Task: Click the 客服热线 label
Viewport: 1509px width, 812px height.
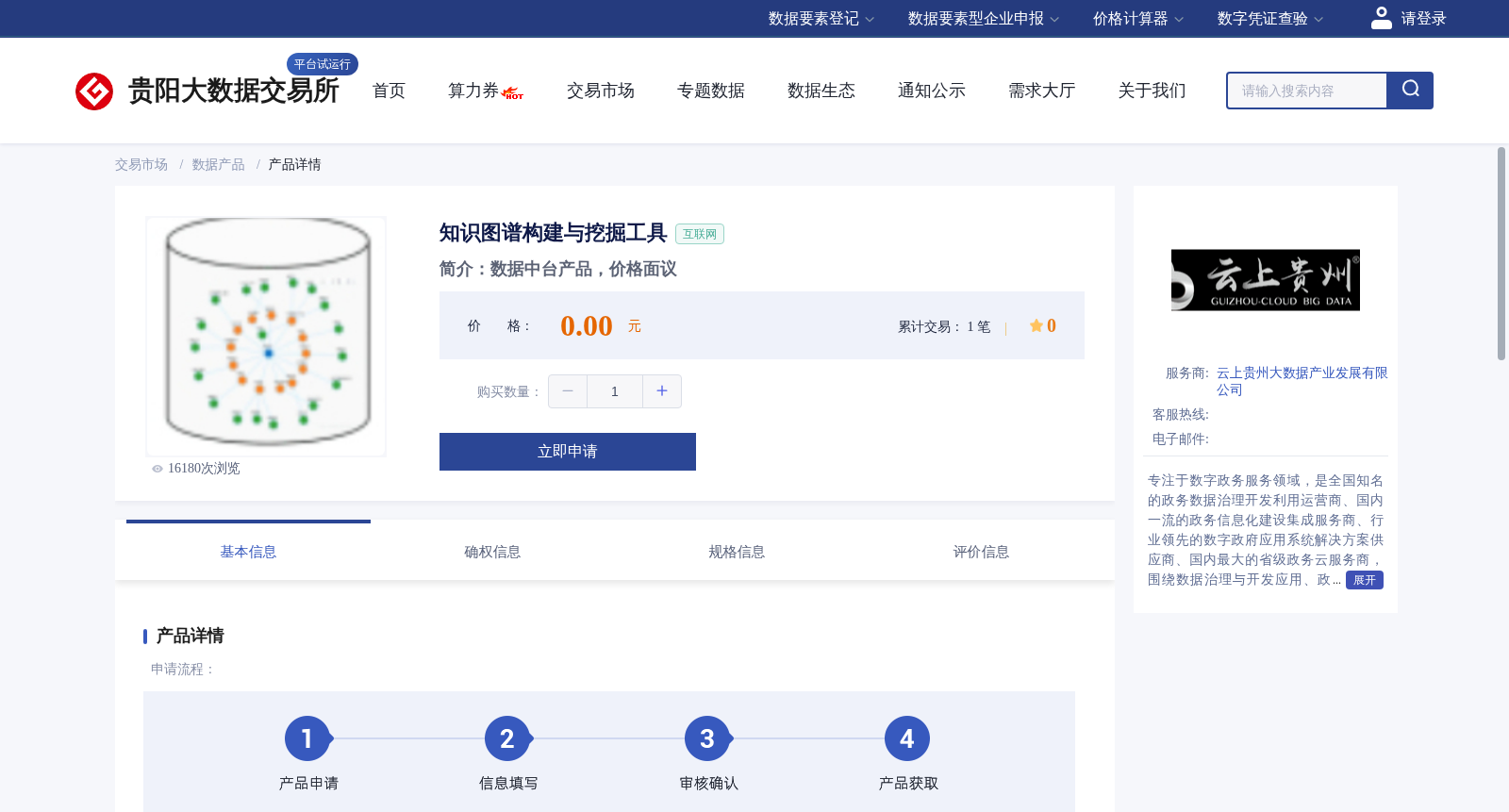Action: click(x=1181, y=415)
